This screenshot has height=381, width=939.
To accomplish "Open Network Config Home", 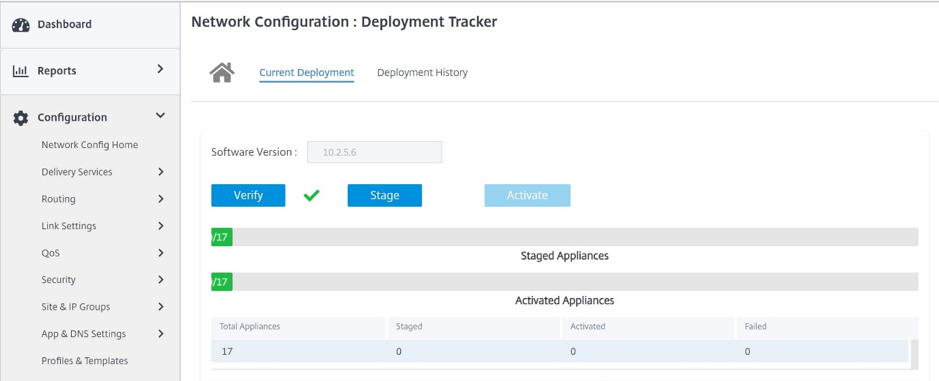I will [x=90, y=145].
